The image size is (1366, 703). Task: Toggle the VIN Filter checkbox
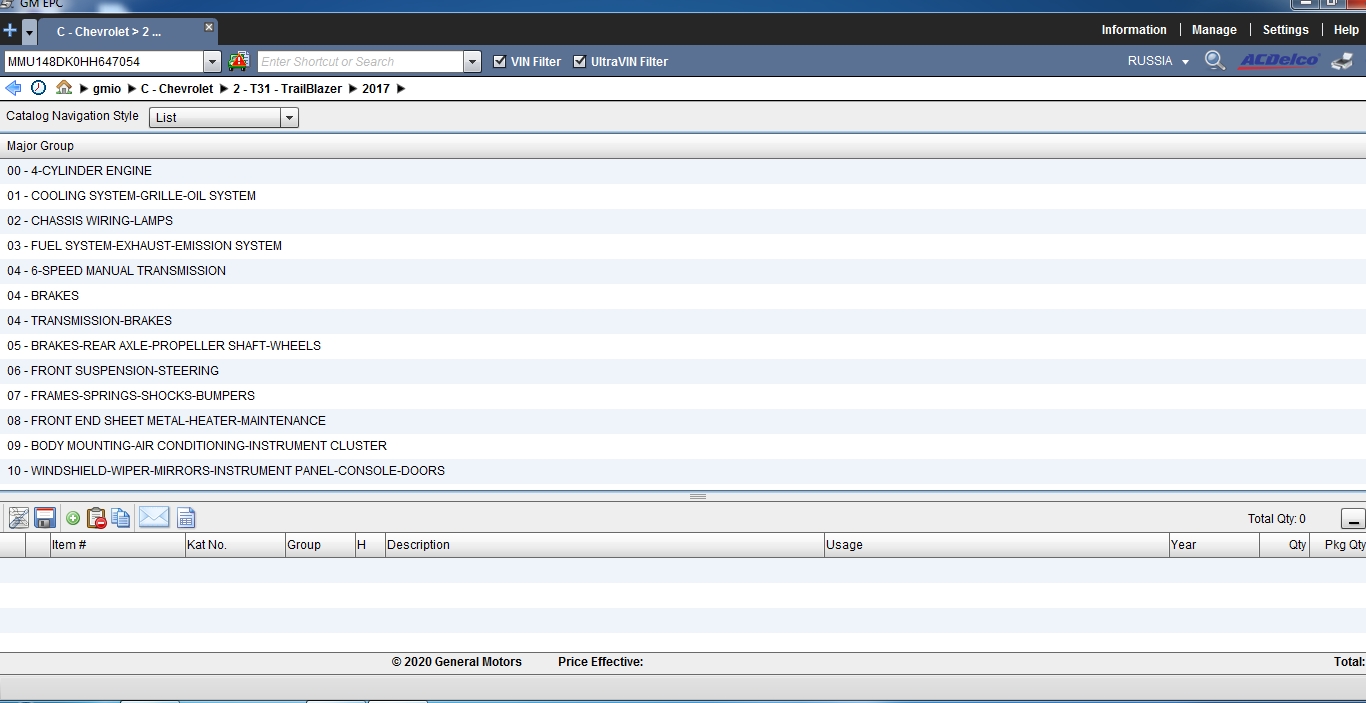tap(500, 61)
